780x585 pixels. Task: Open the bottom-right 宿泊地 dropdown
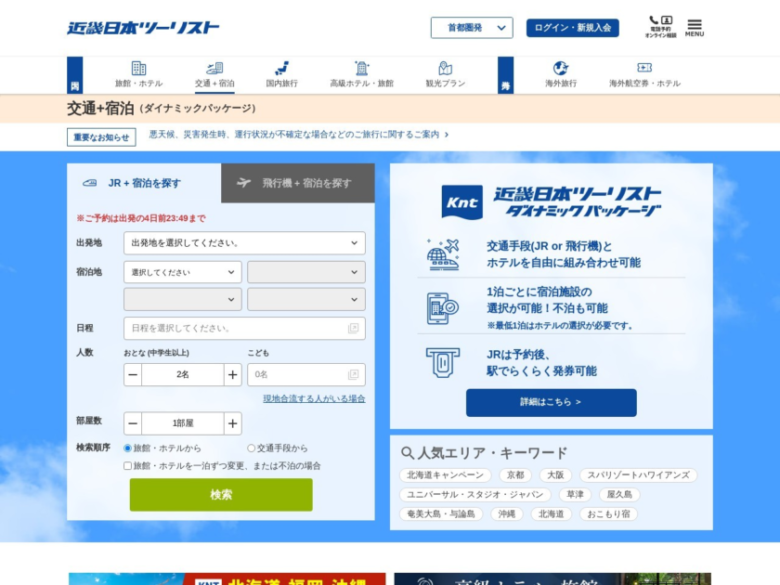coord(306,299)
